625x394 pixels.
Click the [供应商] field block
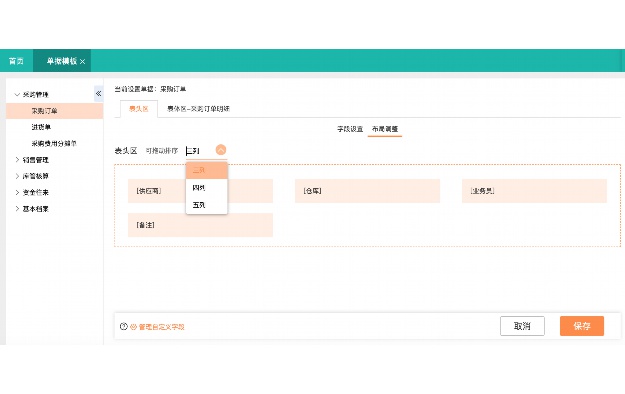point(200,191)
